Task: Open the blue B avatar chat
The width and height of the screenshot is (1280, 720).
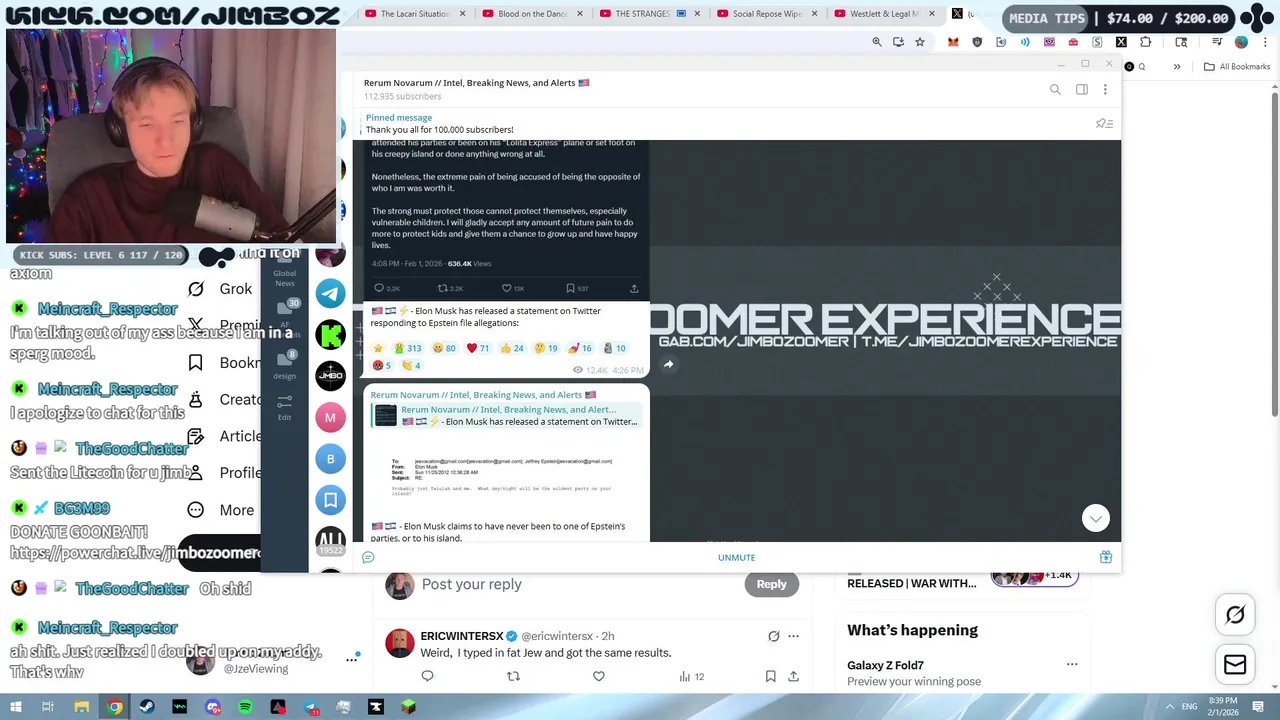Action: [x=330, y=459]
